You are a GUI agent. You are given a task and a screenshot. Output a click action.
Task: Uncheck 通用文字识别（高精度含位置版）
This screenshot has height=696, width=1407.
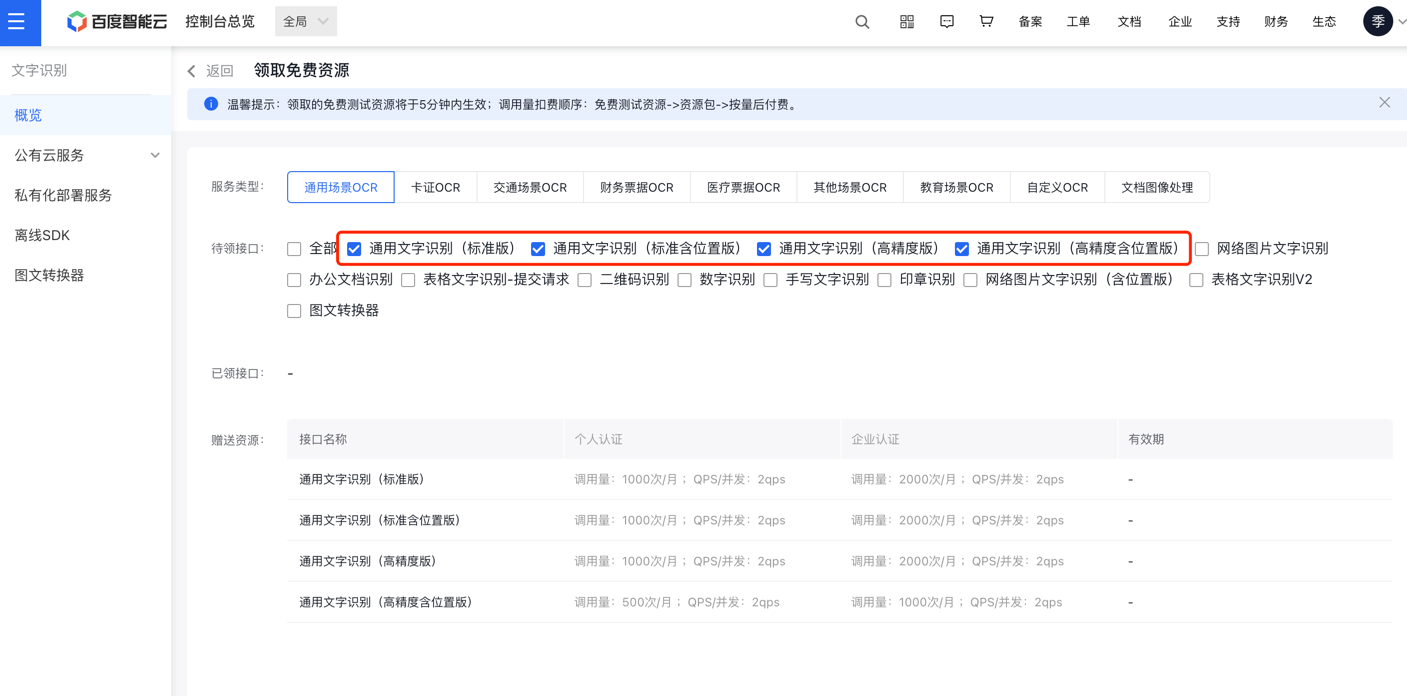[962, 249]
